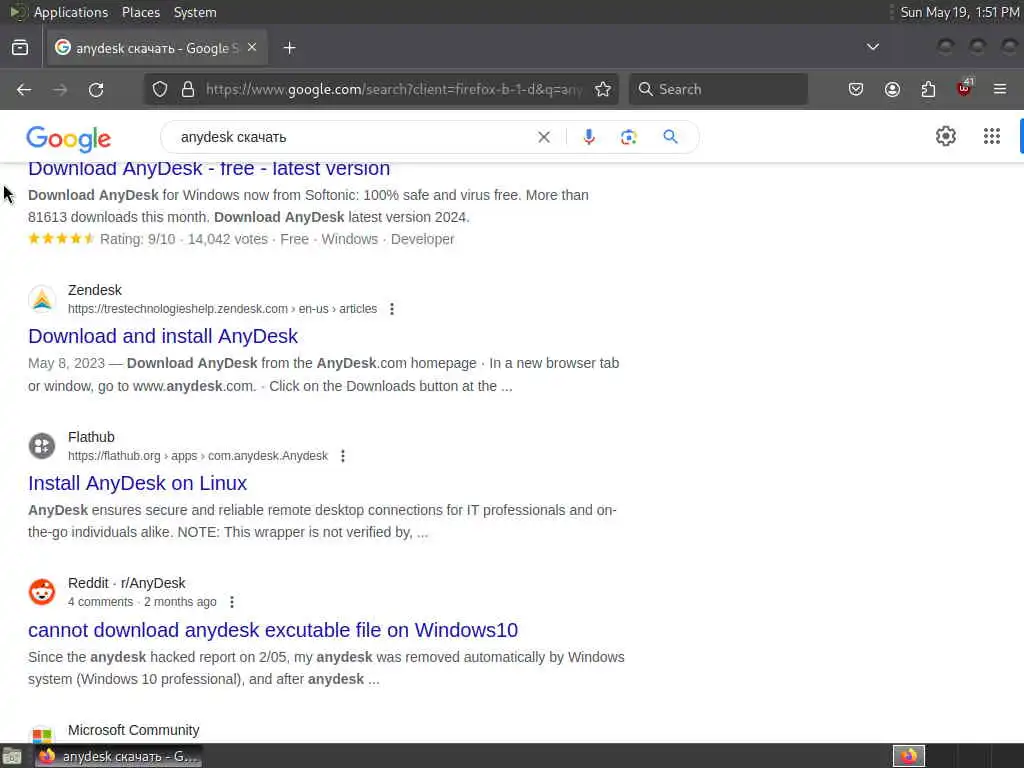Image resolution: width=1024 pixels, height=768 pixels.
Task: Open uBlock Origin extension icon
Action: click(x=964, y=89)
